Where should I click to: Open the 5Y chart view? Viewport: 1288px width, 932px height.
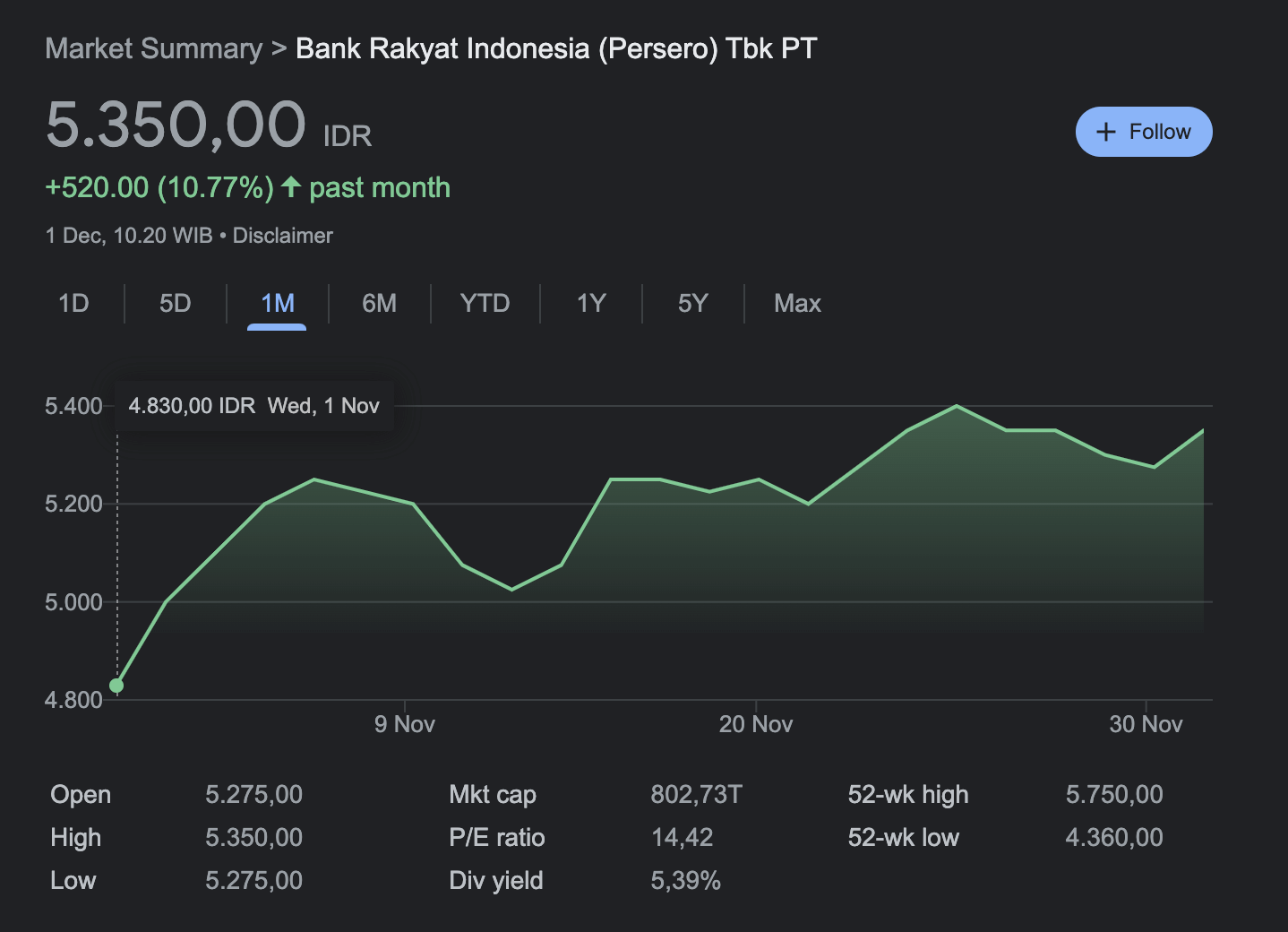pyautogui.click(x=692, y=304)
